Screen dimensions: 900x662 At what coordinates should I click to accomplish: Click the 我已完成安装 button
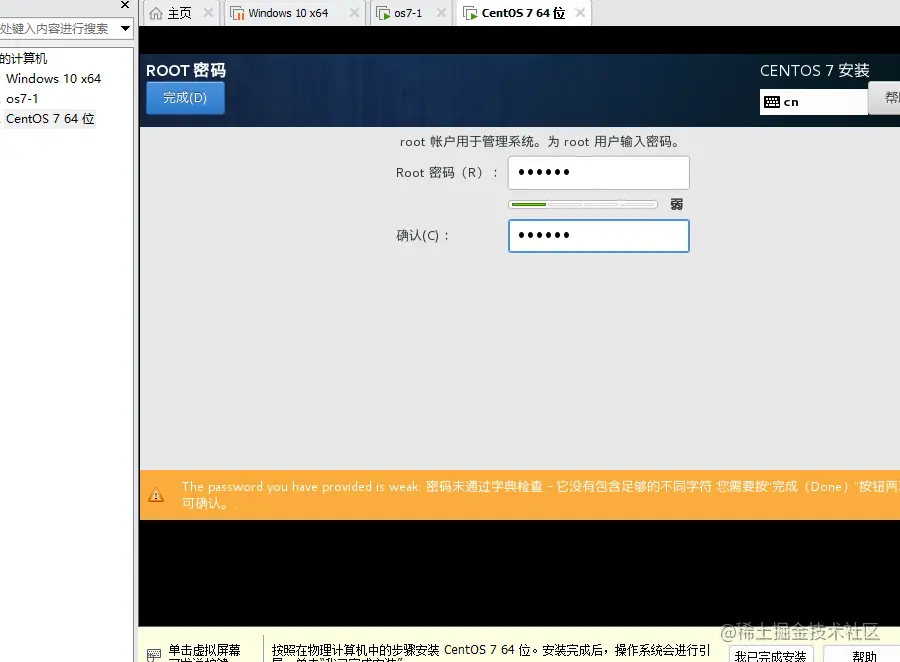click(771, 655)
